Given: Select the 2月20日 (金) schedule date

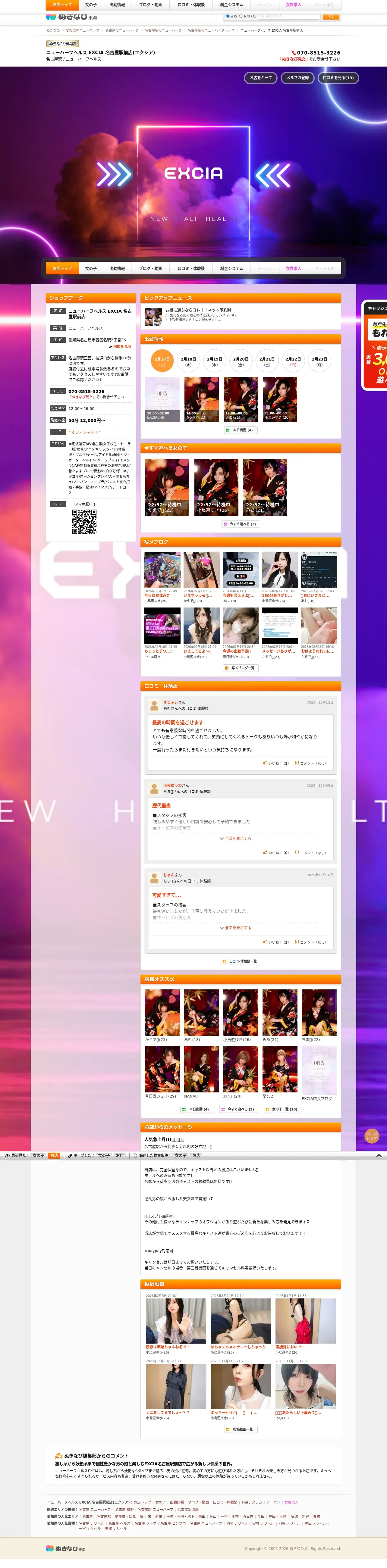Looking at the screenshot, I should (x=241, y=360).
